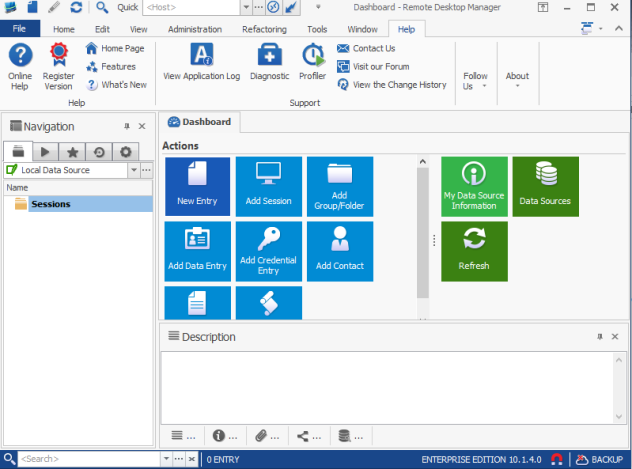Pin the Description panel
Screen dimensions: 632x469
tap(600, 336)
